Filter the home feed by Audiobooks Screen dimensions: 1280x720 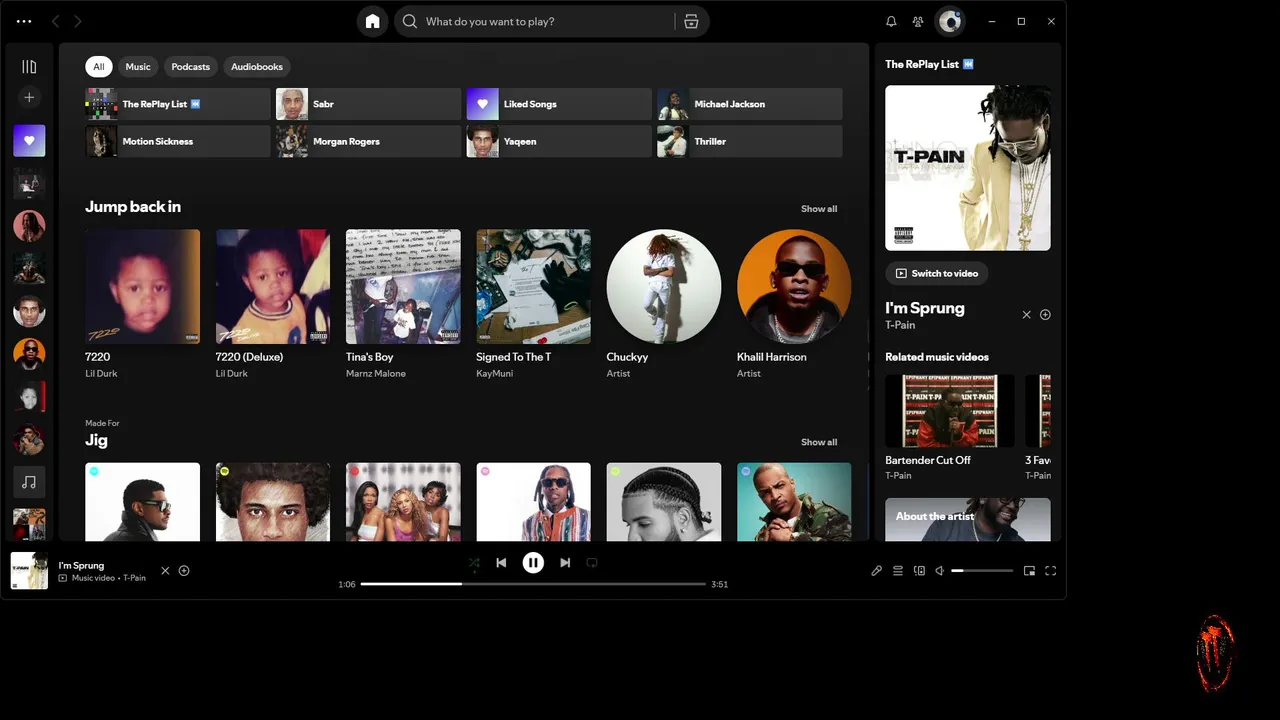coord(257,67)
